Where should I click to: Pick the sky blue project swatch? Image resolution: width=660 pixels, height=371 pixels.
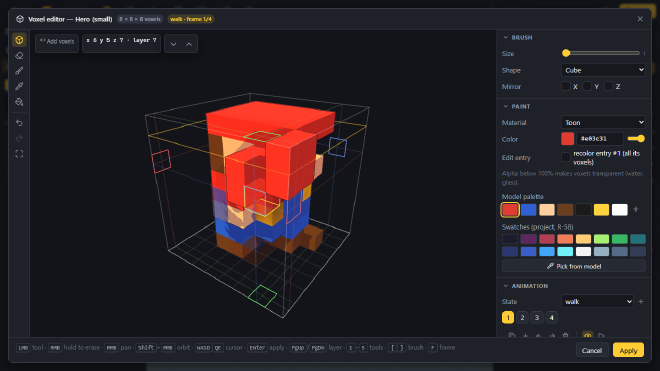pos(547,251)
